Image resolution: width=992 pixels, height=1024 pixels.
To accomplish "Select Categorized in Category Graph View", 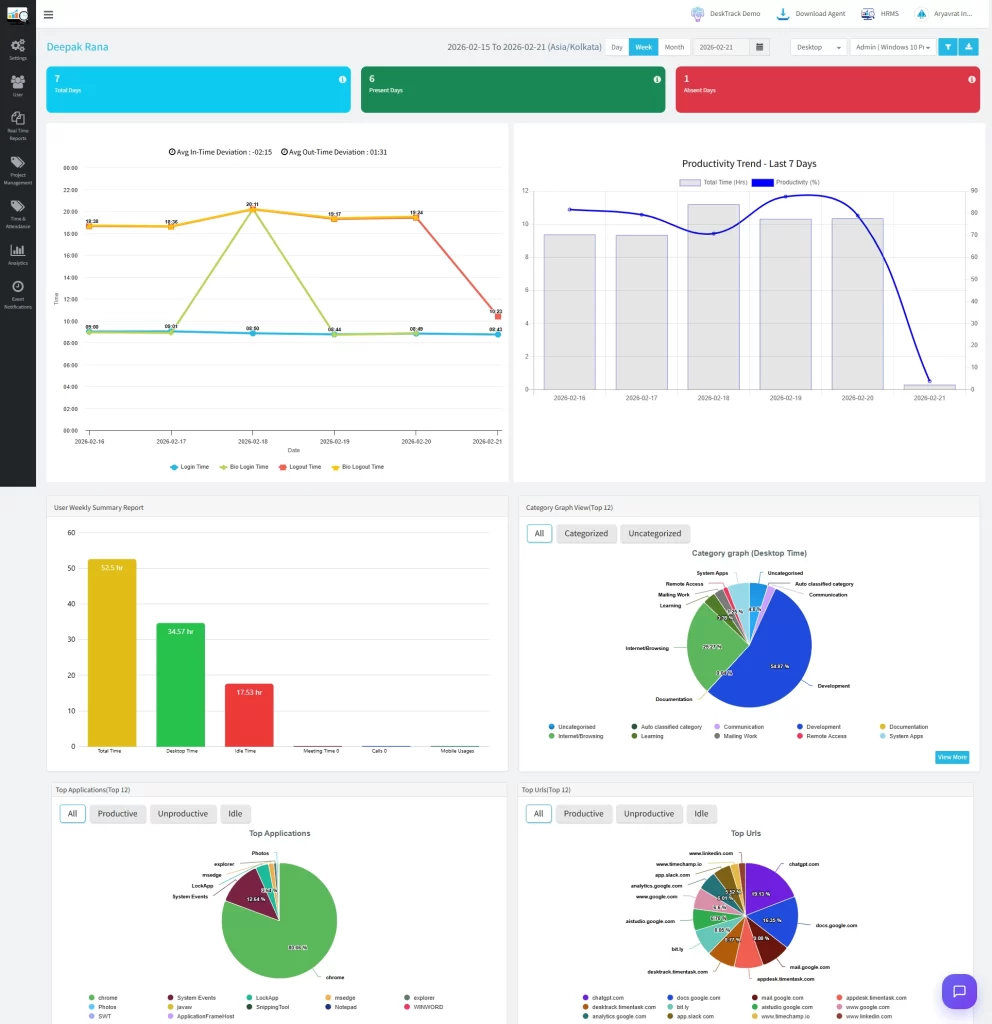I will tap(586, 534).
